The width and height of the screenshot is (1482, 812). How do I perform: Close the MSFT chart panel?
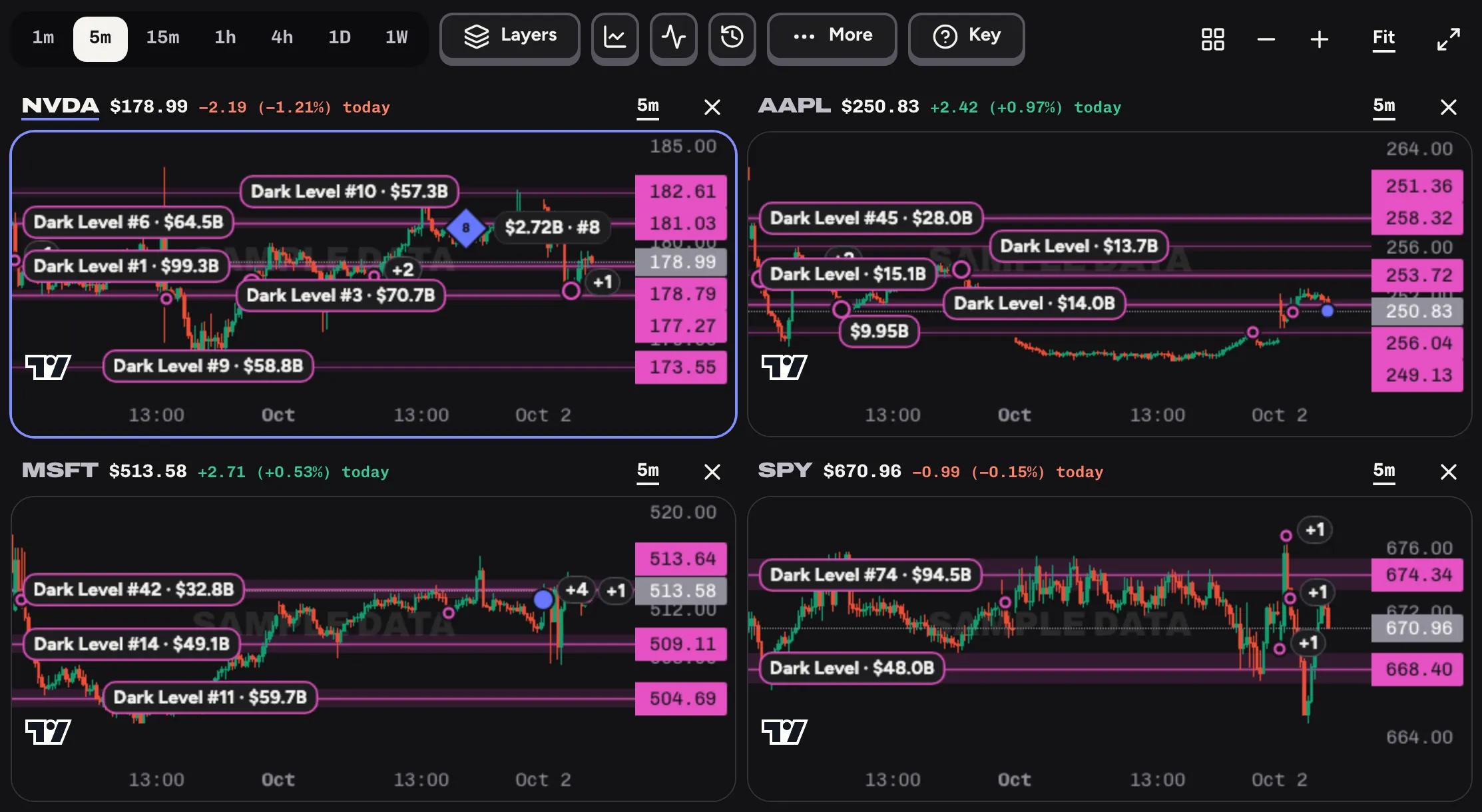(712, 472)
